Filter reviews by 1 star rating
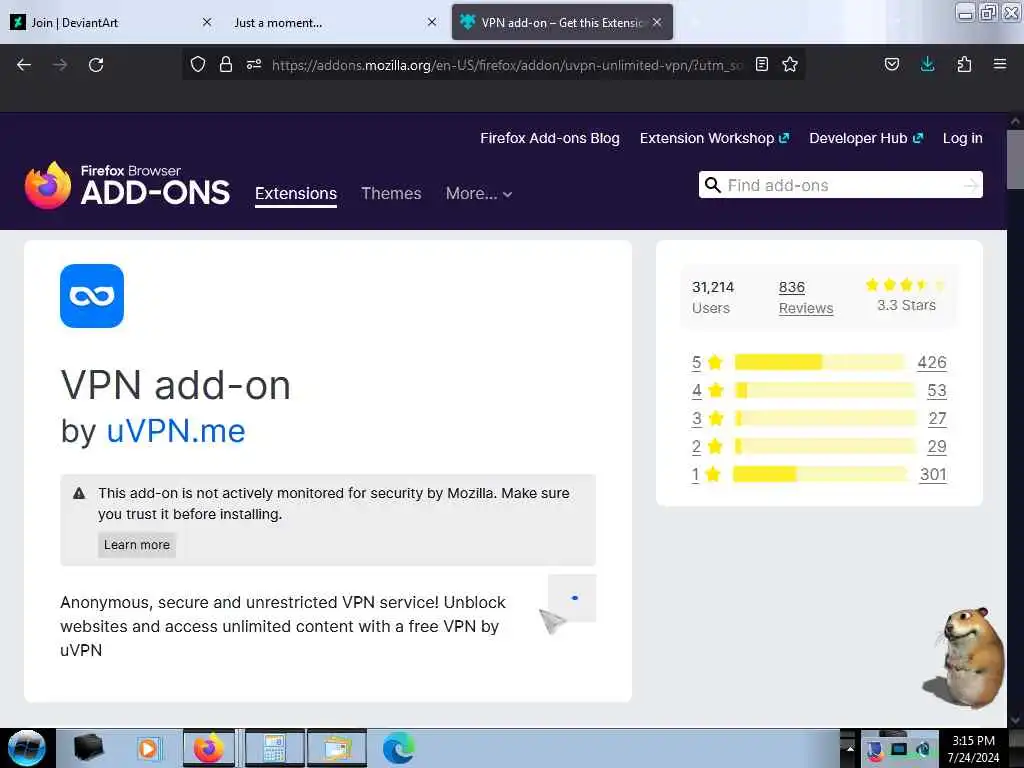Image resolution: width=1024 pixels, height=768 pixels. point(705,474)
